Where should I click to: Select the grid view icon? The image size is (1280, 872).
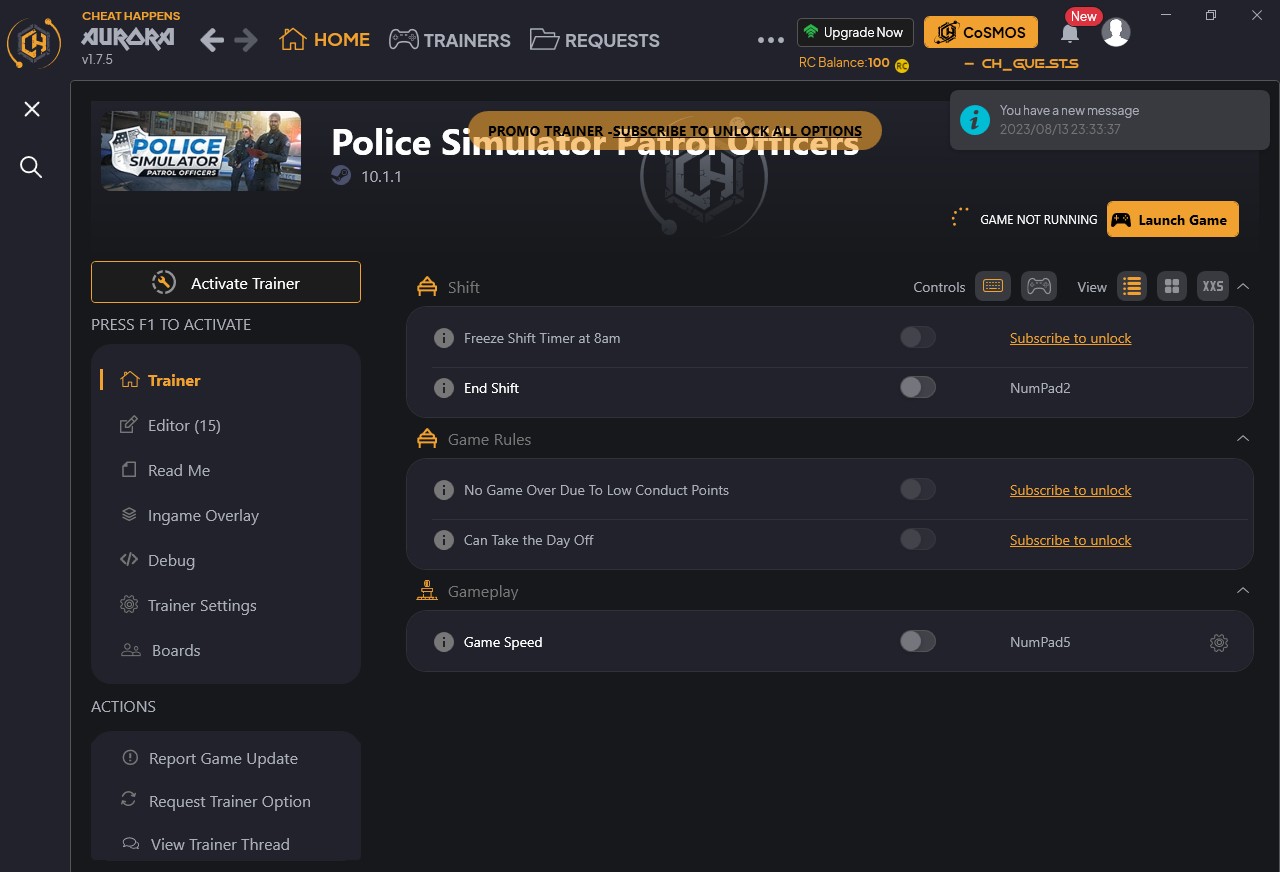tap(1172, 286)
